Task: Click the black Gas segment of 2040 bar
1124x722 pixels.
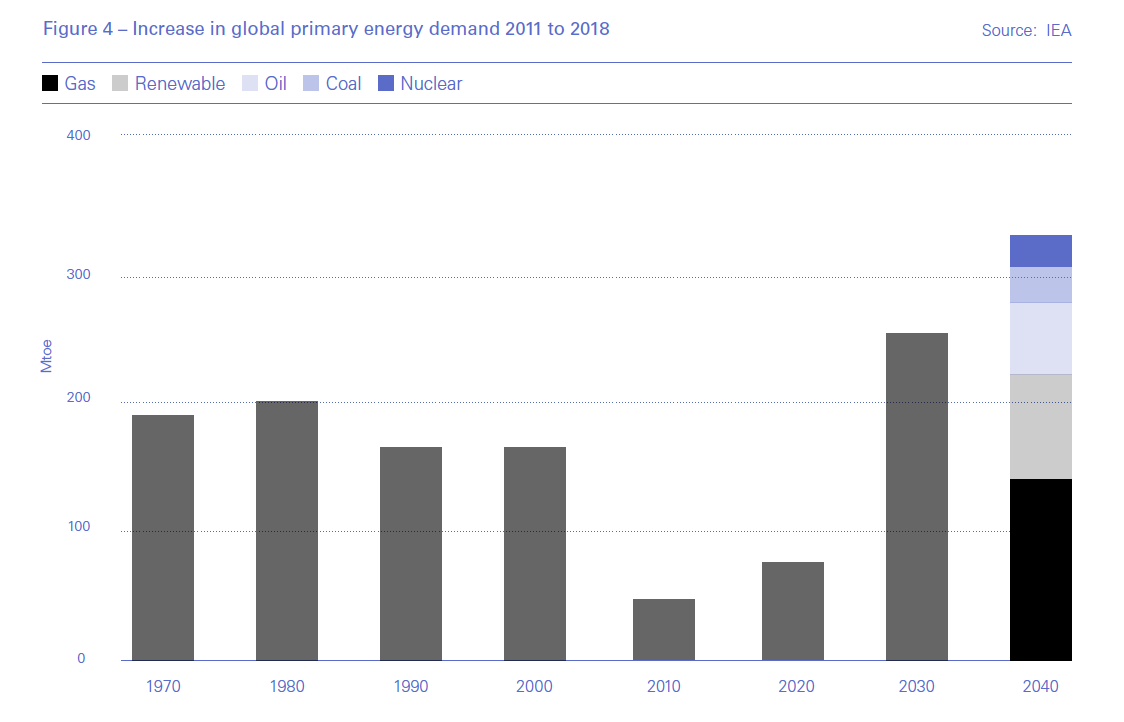Action: click(x=1041, y=569)
